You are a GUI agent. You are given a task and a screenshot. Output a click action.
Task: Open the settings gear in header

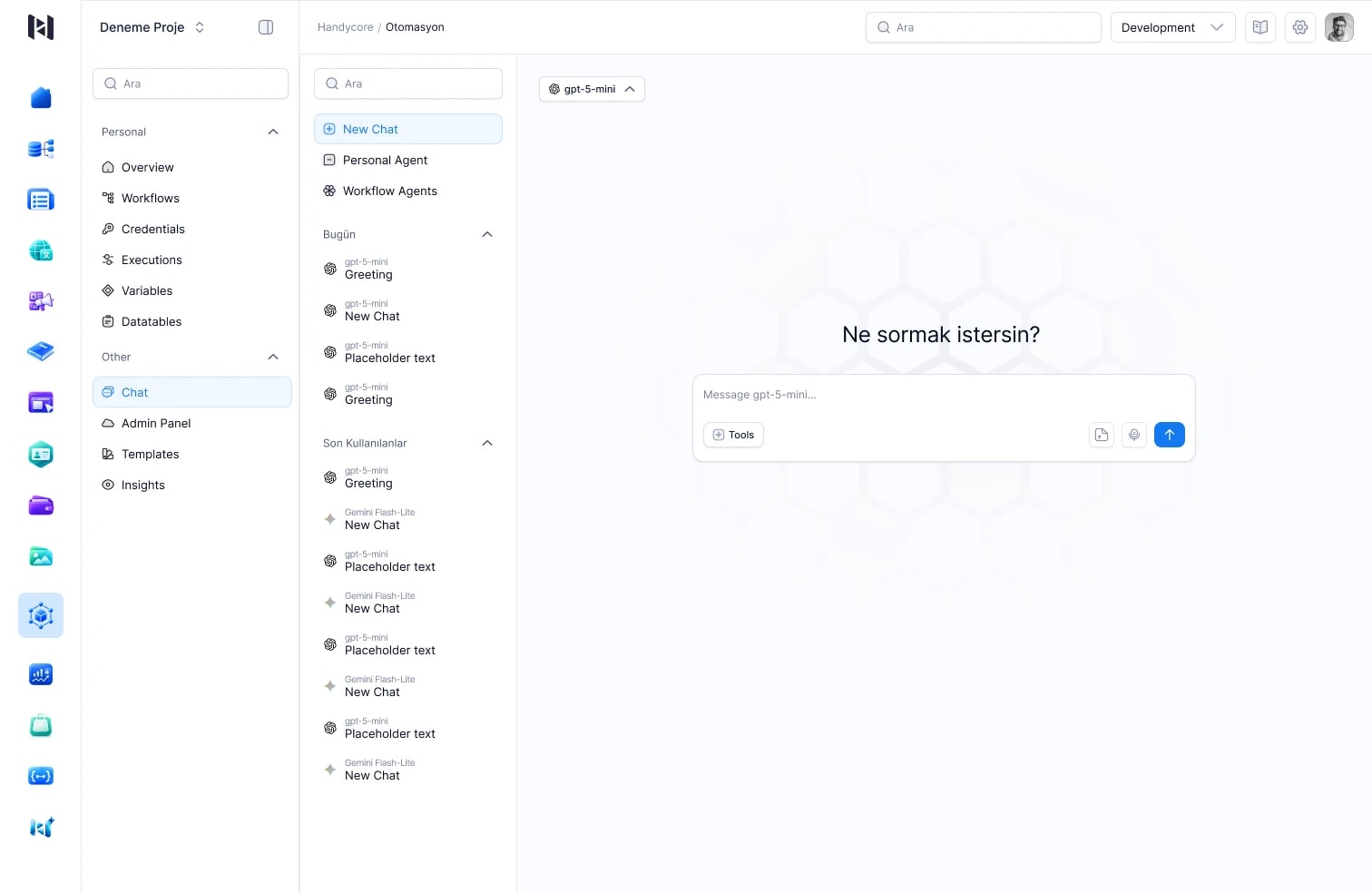pos(1300,27)
